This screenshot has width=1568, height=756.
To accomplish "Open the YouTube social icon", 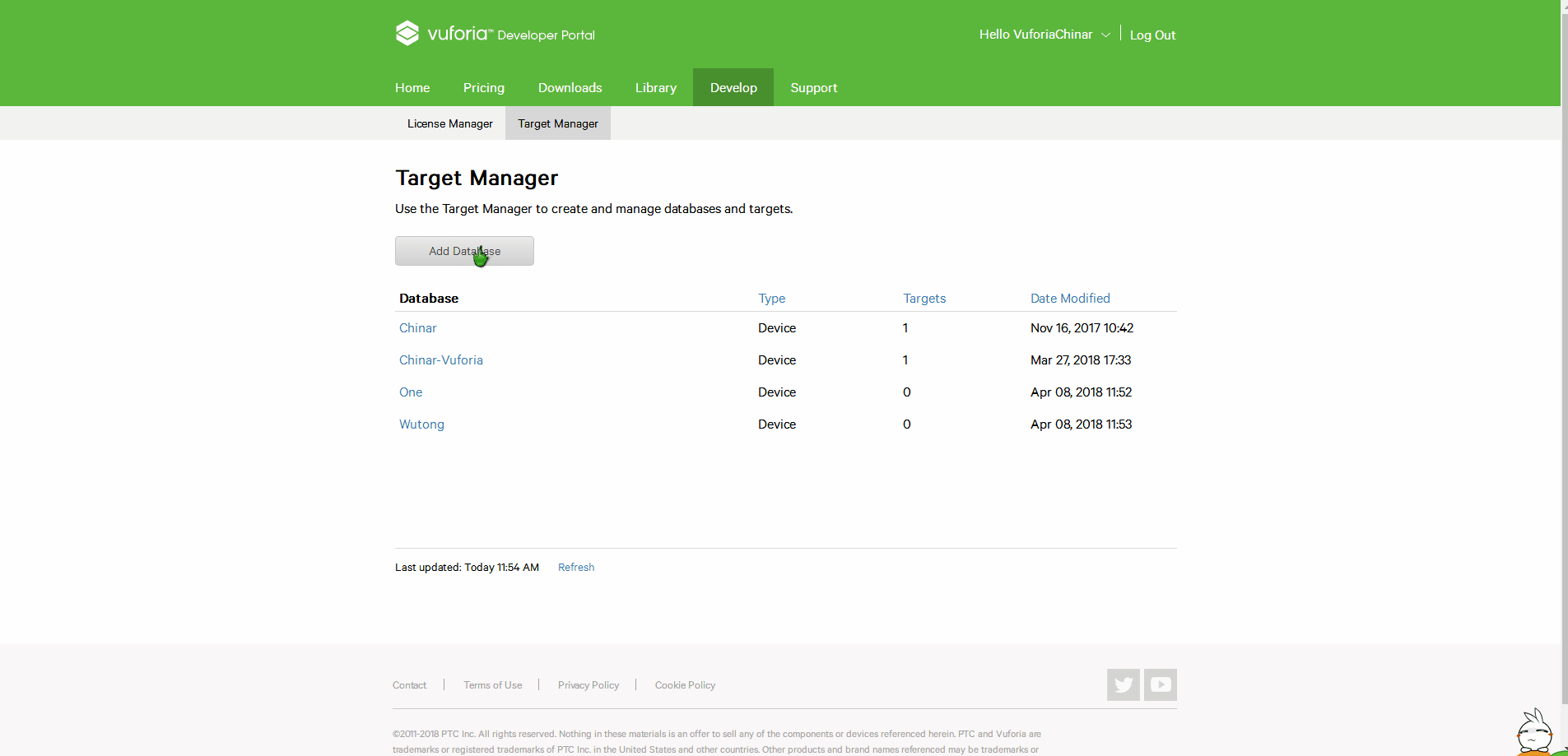I will click(1161, 684).
